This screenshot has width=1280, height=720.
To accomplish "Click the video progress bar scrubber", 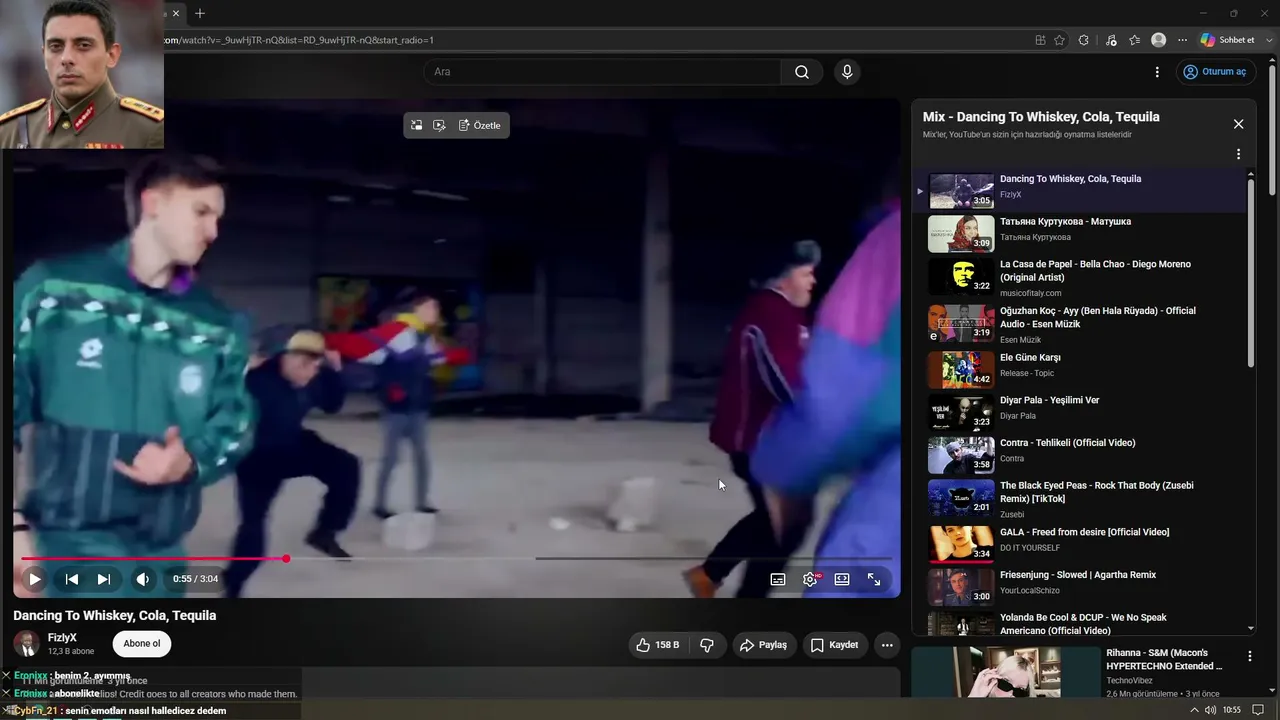I will [286, 558].
